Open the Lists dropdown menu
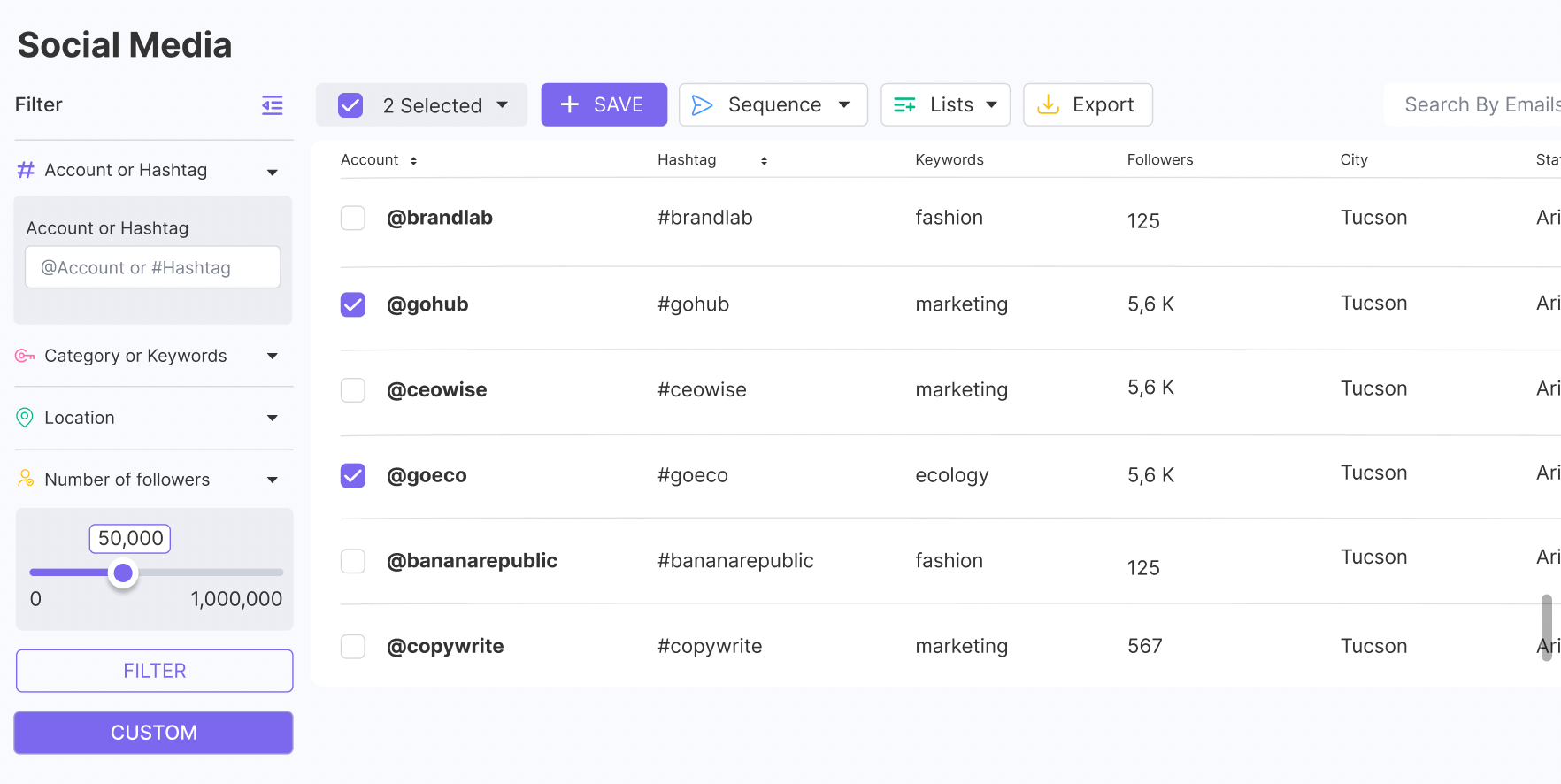Viewport: 1561px width, 784px height. tap(991, 105)
